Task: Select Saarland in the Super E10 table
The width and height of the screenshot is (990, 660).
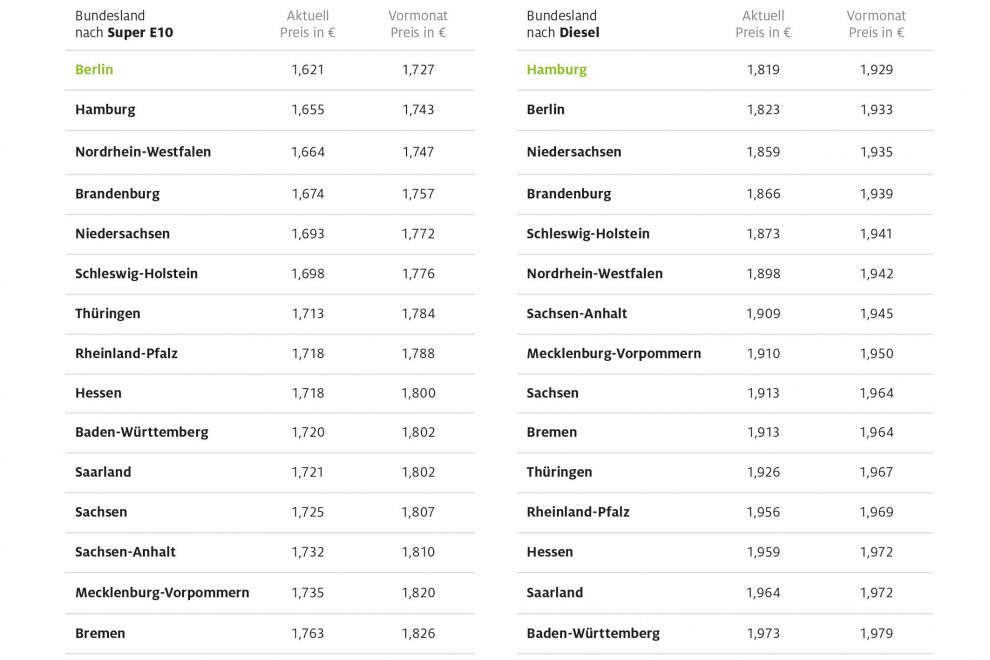Action: (103, 472)
